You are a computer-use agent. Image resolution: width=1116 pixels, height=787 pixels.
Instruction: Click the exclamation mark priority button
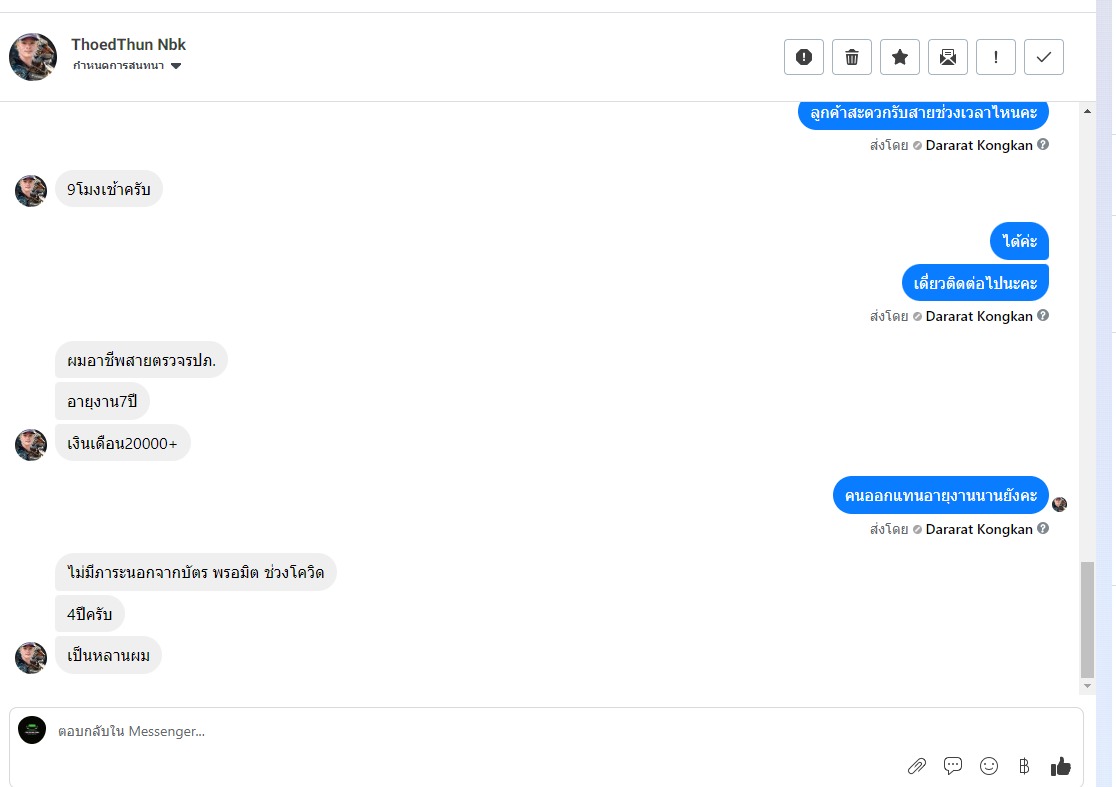tap(995, 57)
